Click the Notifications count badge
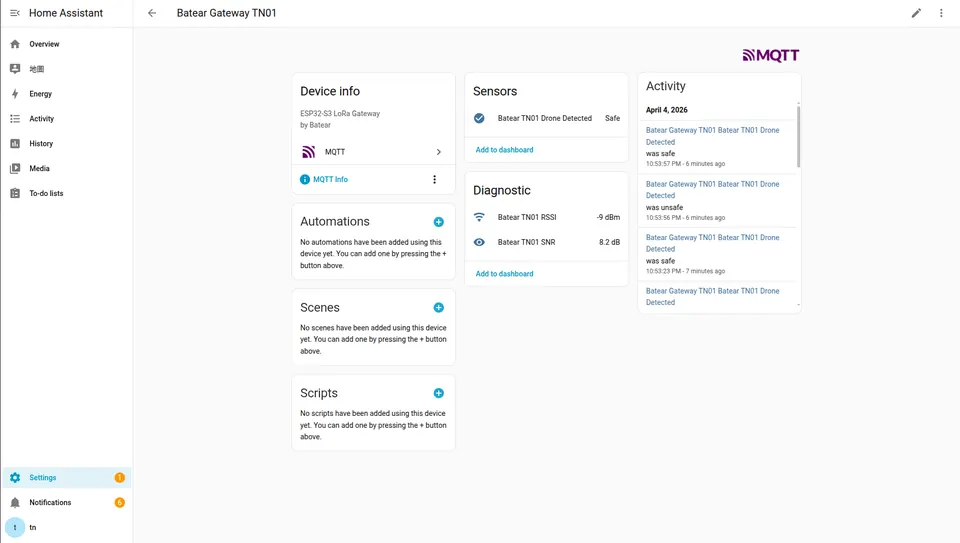 119,503
